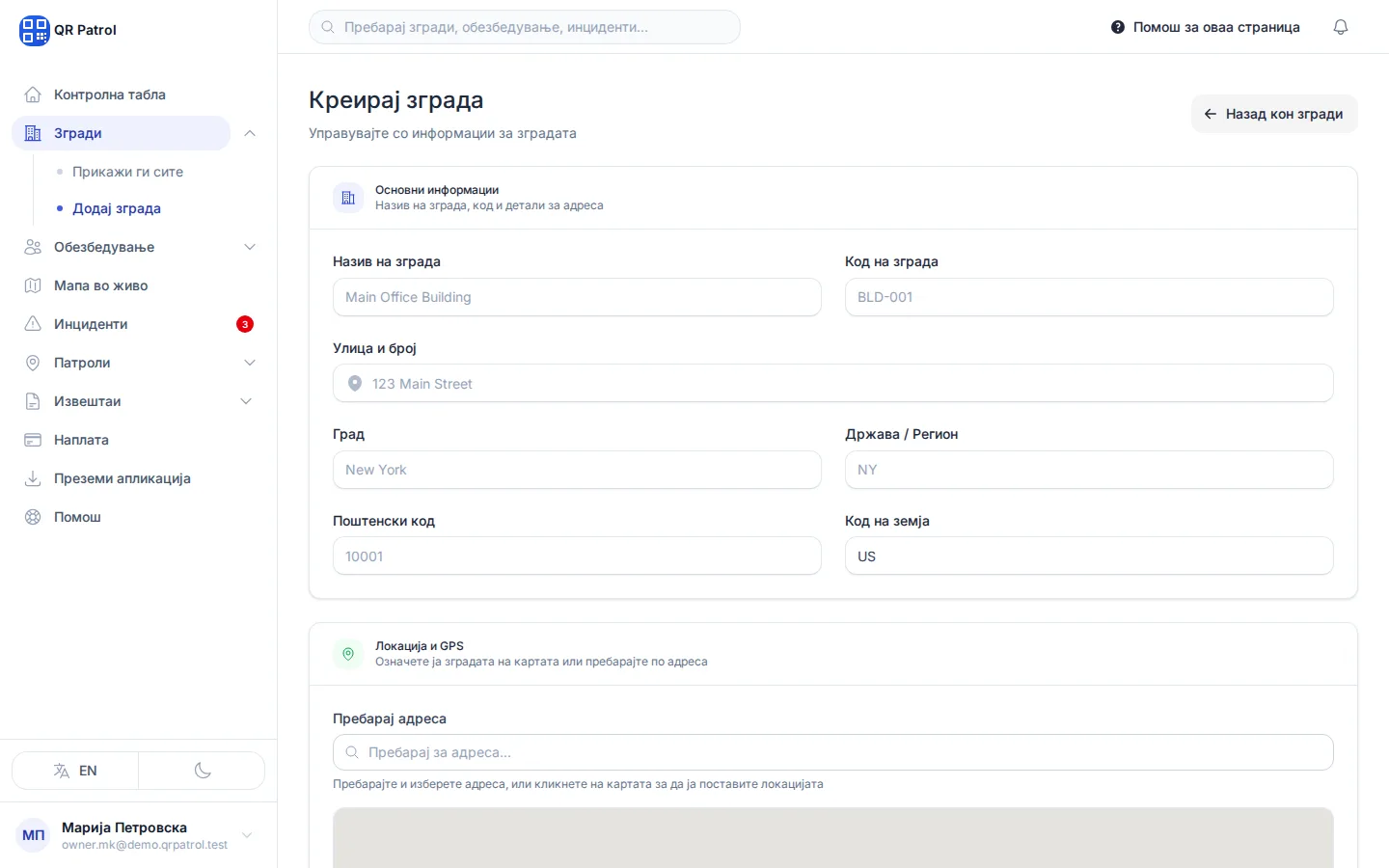Focus the global search field
The height and width of the screenshot is (868, 1389).
[524, 27]
